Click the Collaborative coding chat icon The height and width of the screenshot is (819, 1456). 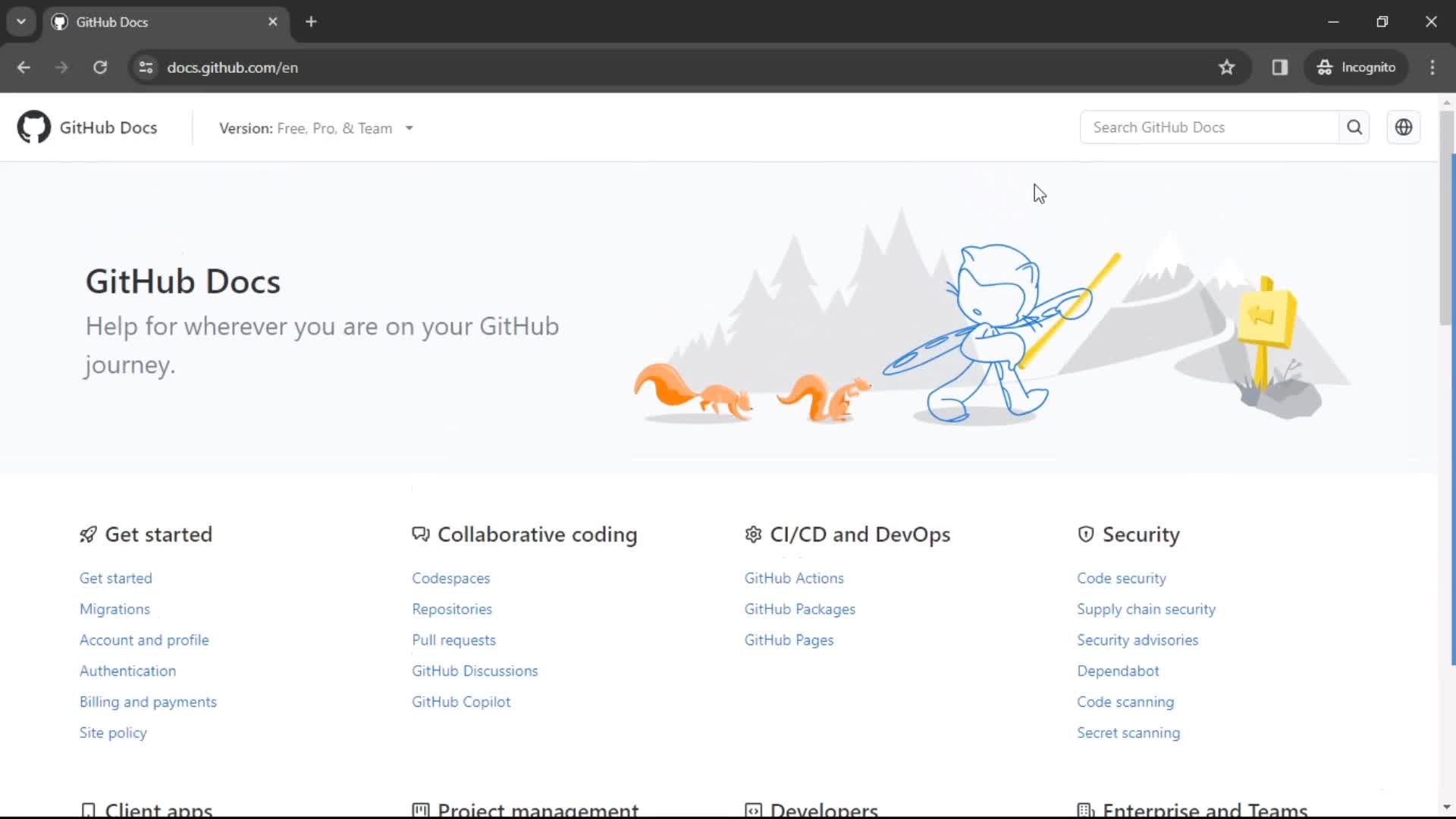[421, 535]
